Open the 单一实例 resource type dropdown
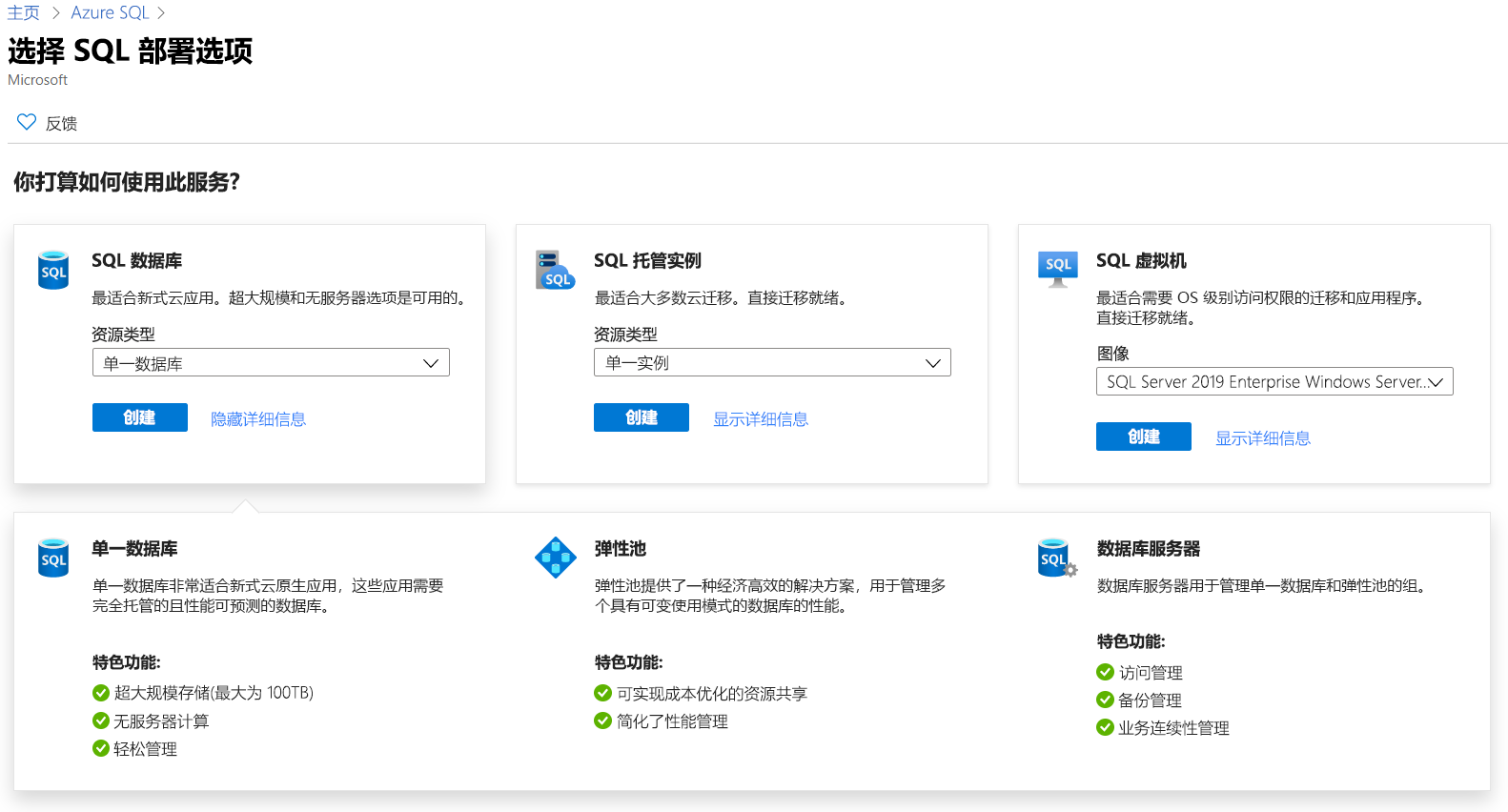 [x=772, y=362]
